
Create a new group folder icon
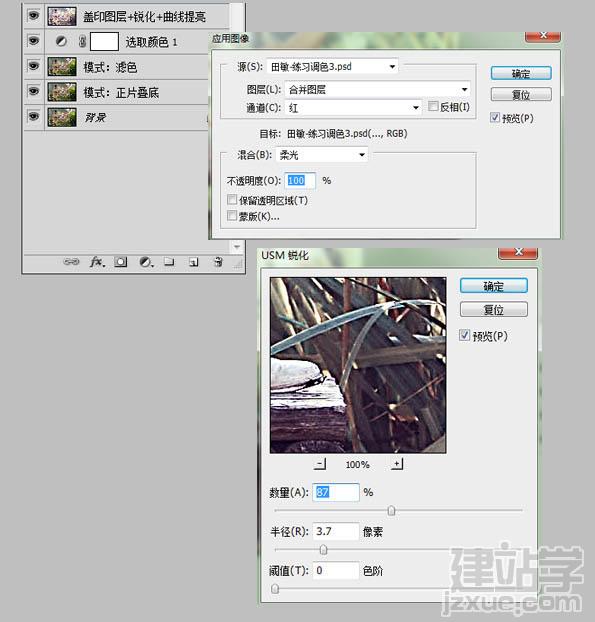coord(169,261)
